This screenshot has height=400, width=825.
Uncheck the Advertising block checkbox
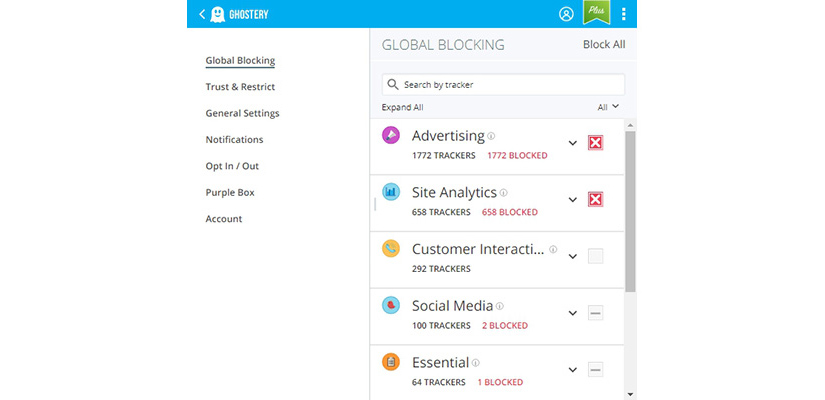coord(595,143)
